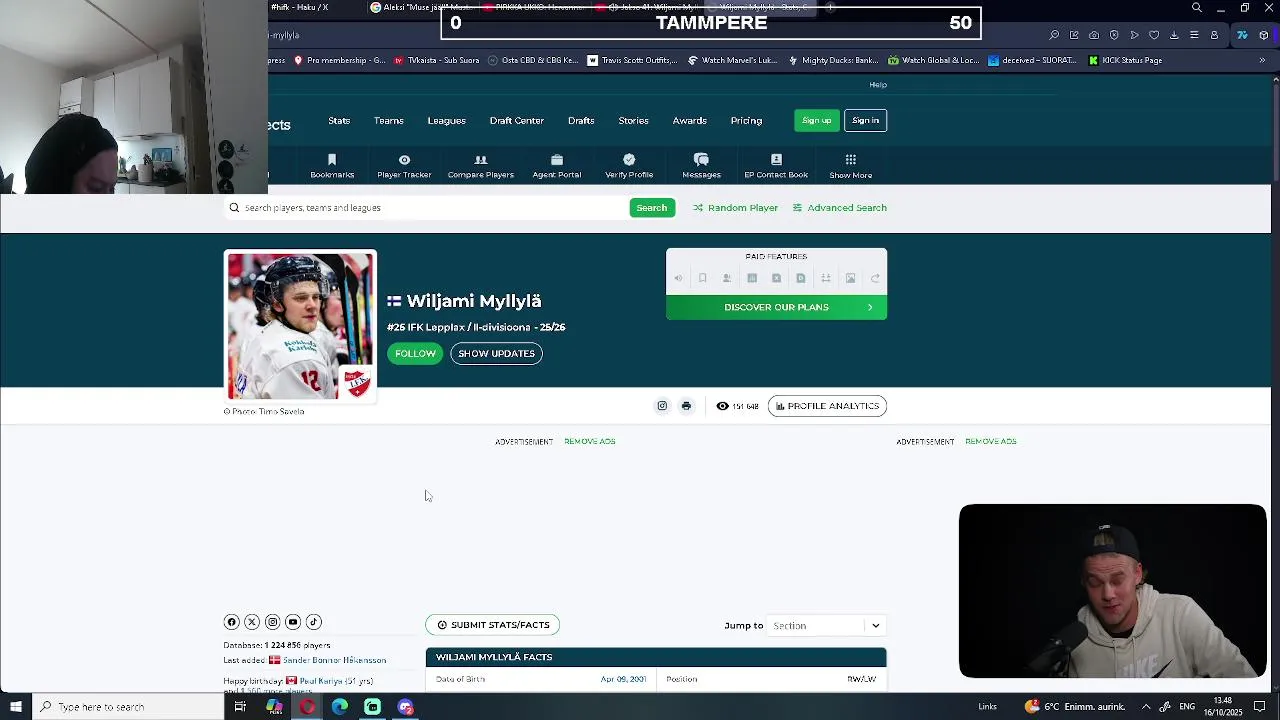Click the paid image gallery icon
The image size is (1280, 720).
tap(850, 279)
